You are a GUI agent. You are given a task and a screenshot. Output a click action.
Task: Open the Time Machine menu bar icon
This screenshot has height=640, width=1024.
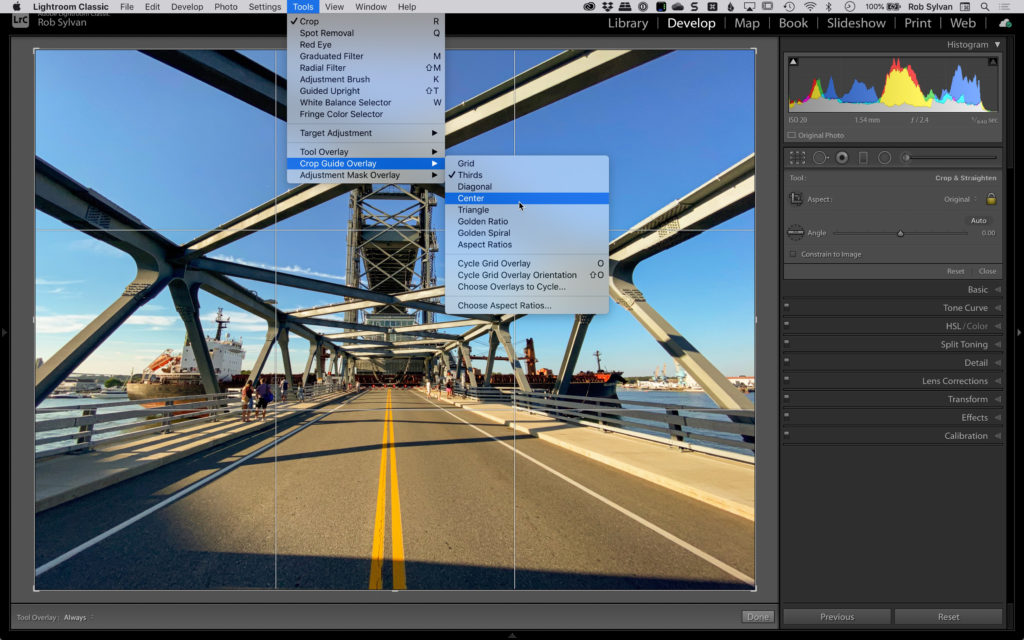pyautogui.click(x=789, y=7)
